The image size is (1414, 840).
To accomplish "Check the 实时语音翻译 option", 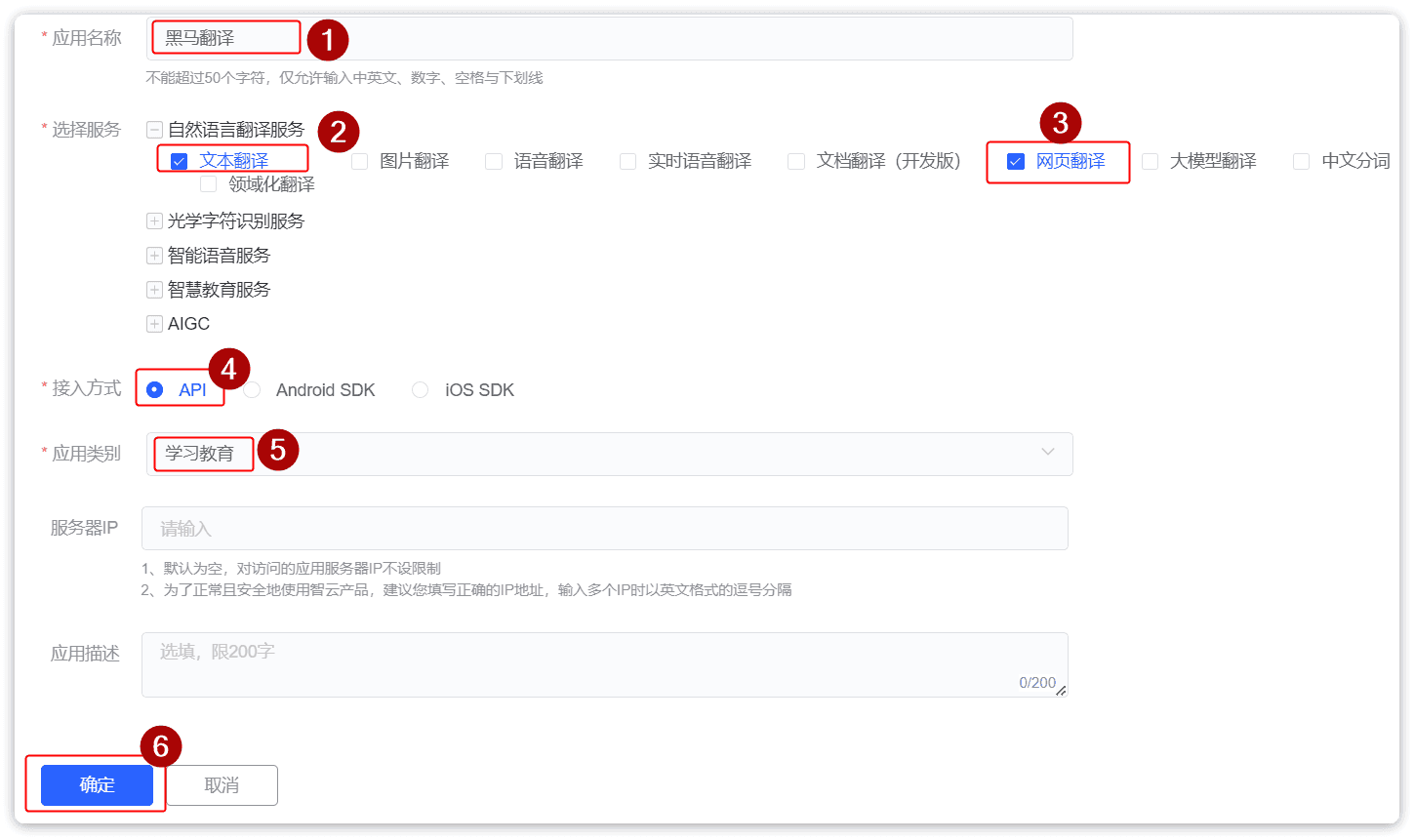I will click(x=628, y=162).
